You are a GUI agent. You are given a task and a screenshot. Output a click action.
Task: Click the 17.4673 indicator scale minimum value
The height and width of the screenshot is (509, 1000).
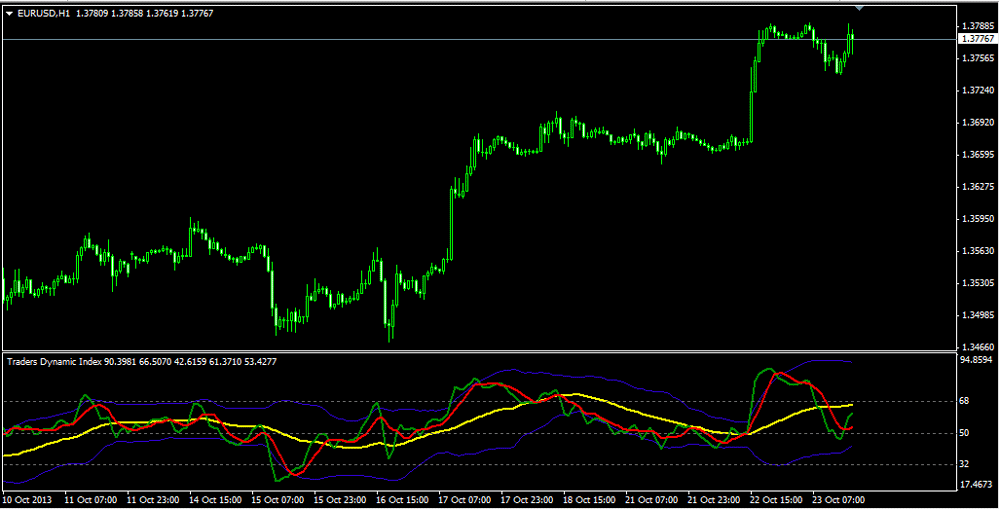click(977, 484)
